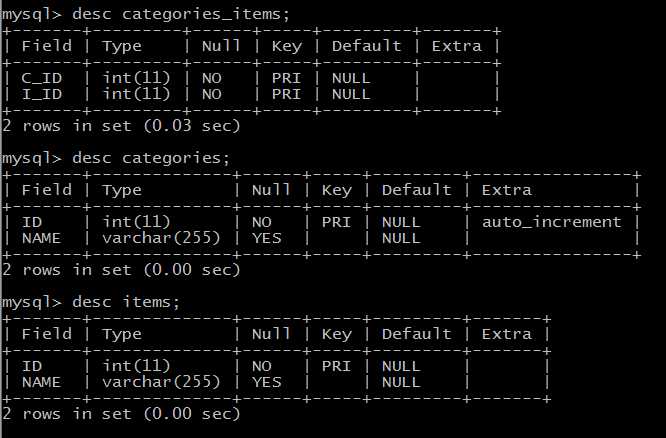
Task: Click varchar(255) type in items table
Action: click(161, 382)
